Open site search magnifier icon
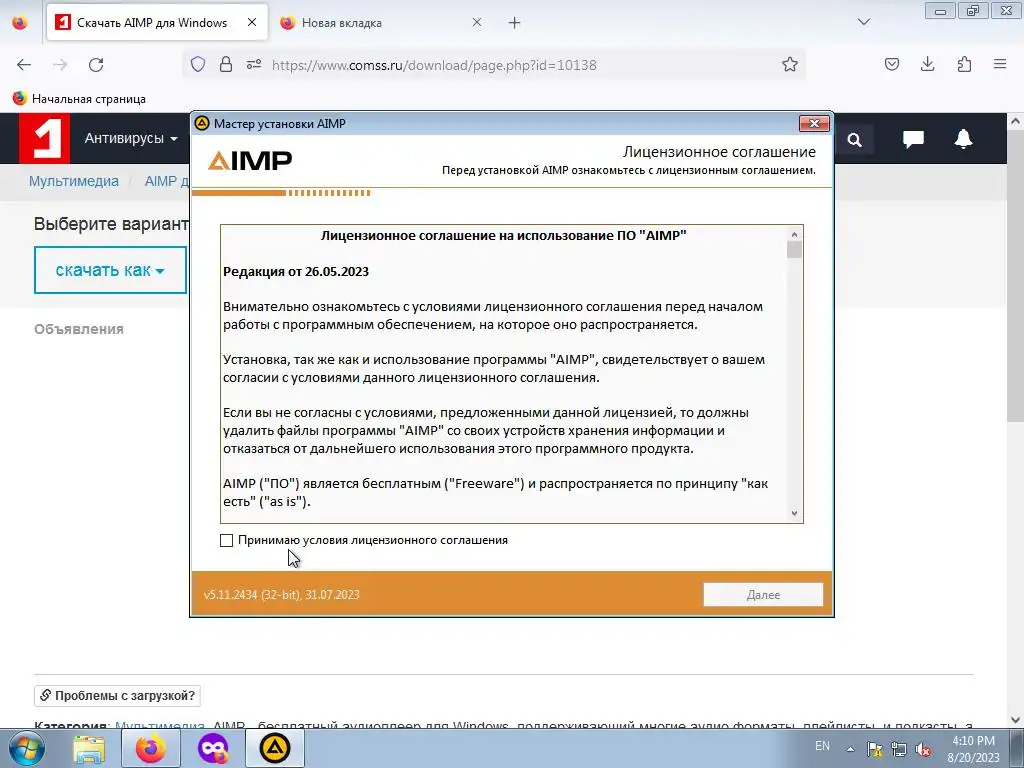 tap(854, 139)
